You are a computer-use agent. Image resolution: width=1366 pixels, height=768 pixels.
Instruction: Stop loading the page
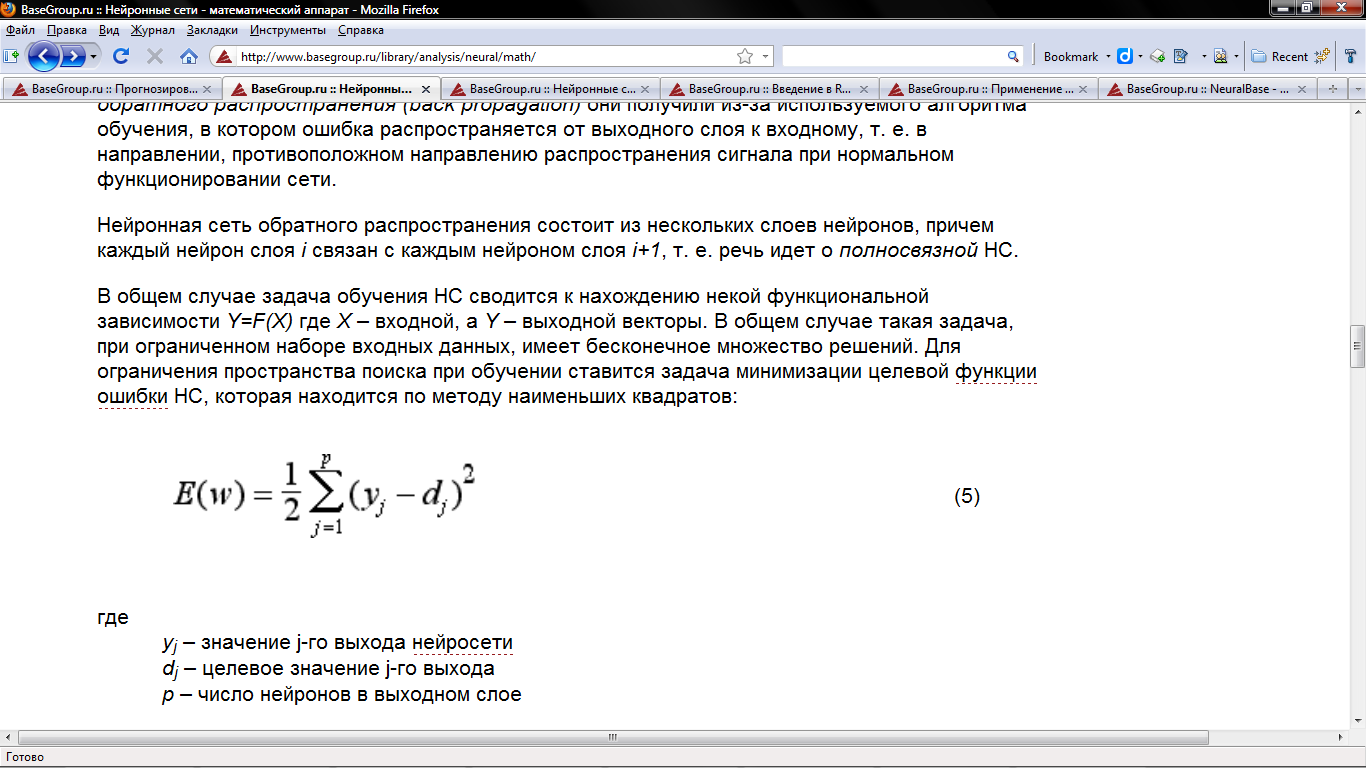tap(155, 56)
